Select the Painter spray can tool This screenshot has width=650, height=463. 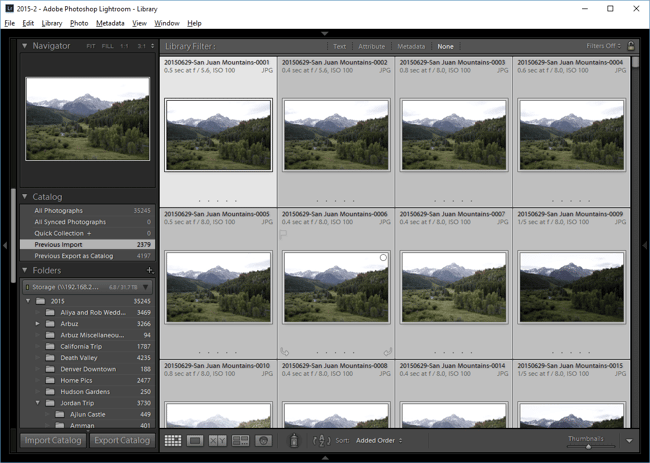tap(294, 440)
